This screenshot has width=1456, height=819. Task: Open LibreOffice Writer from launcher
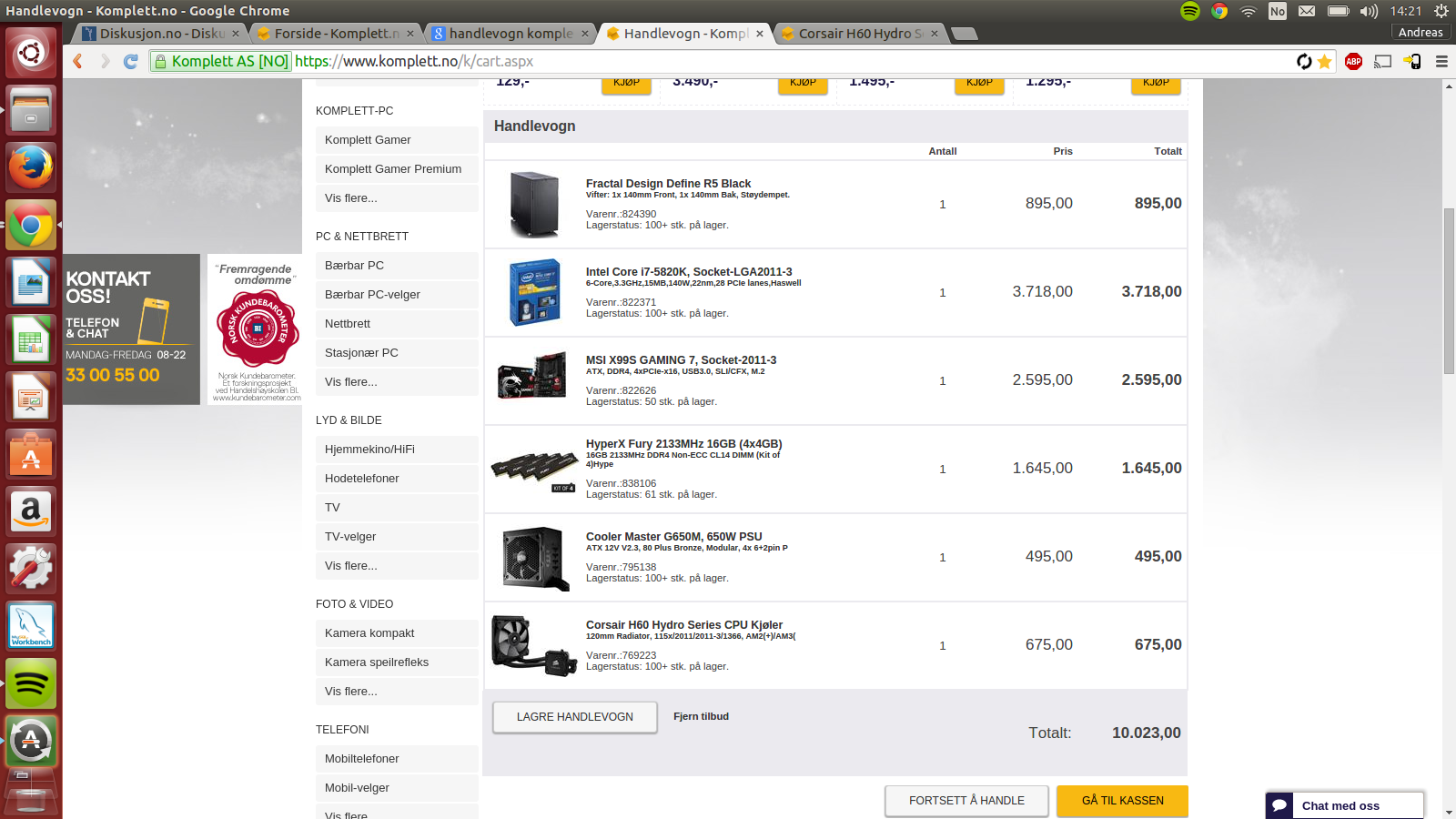pos(31,281)
